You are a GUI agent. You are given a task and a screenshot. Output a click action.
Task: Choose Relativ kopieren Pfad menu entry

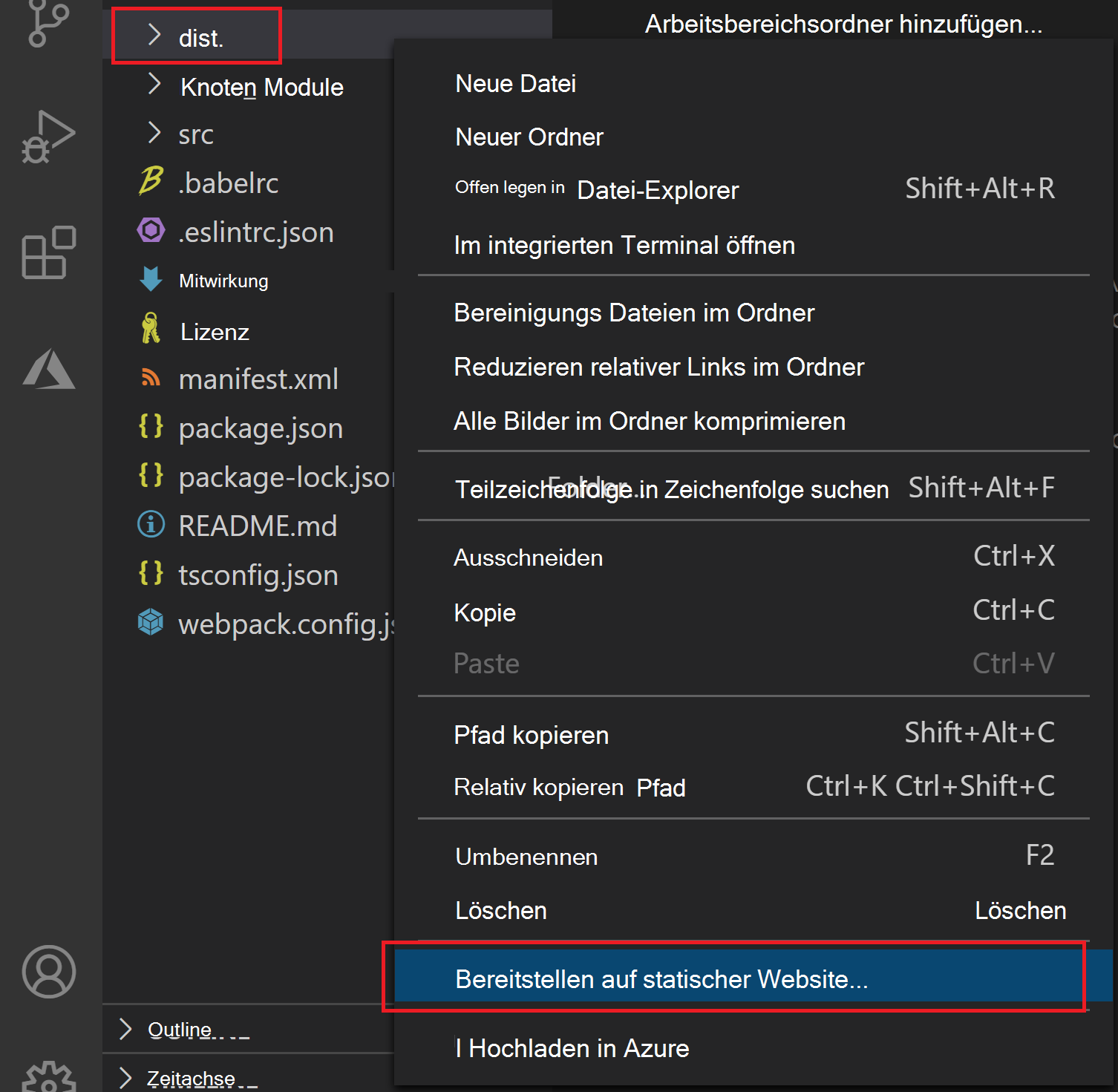pyautogui.click(x=753, y=787)
